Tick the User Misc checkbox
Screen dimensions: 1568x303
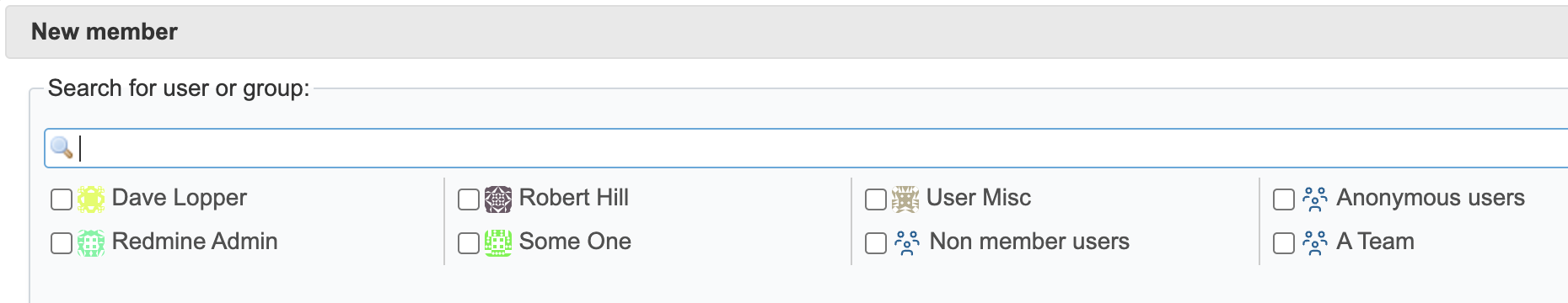point(876,199)
